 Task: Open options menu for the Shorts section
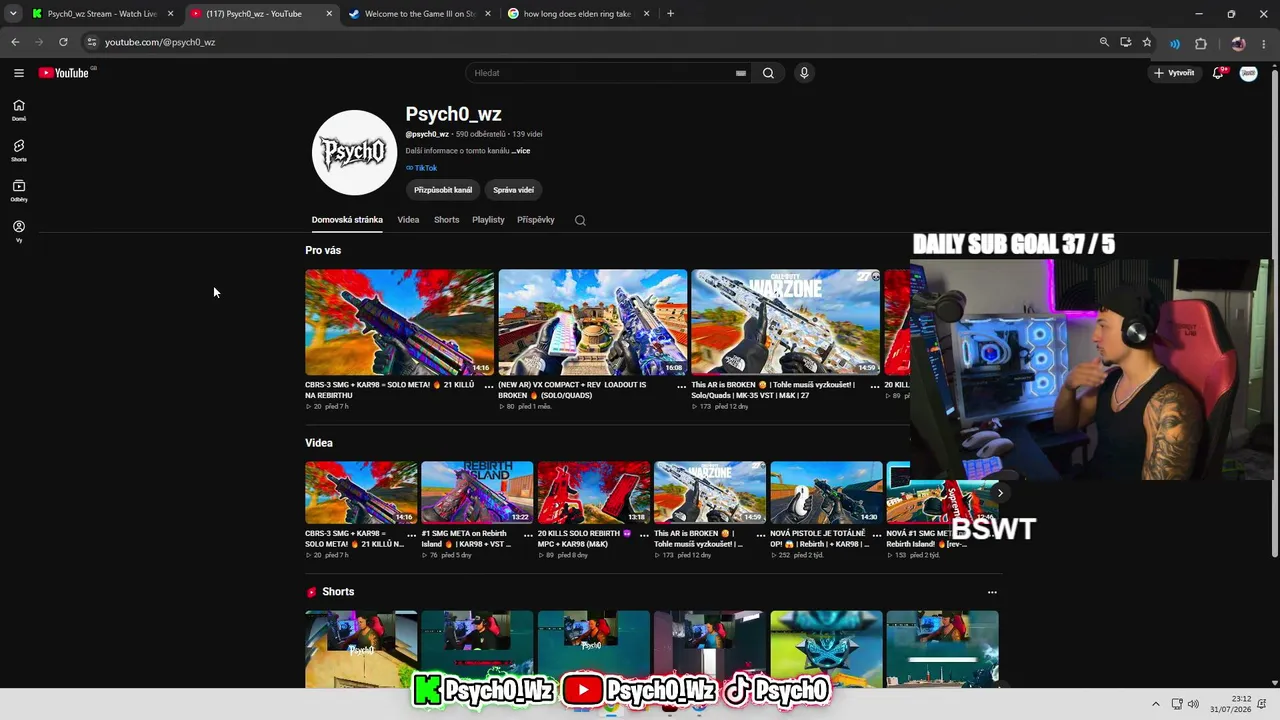tap(992, 592)
